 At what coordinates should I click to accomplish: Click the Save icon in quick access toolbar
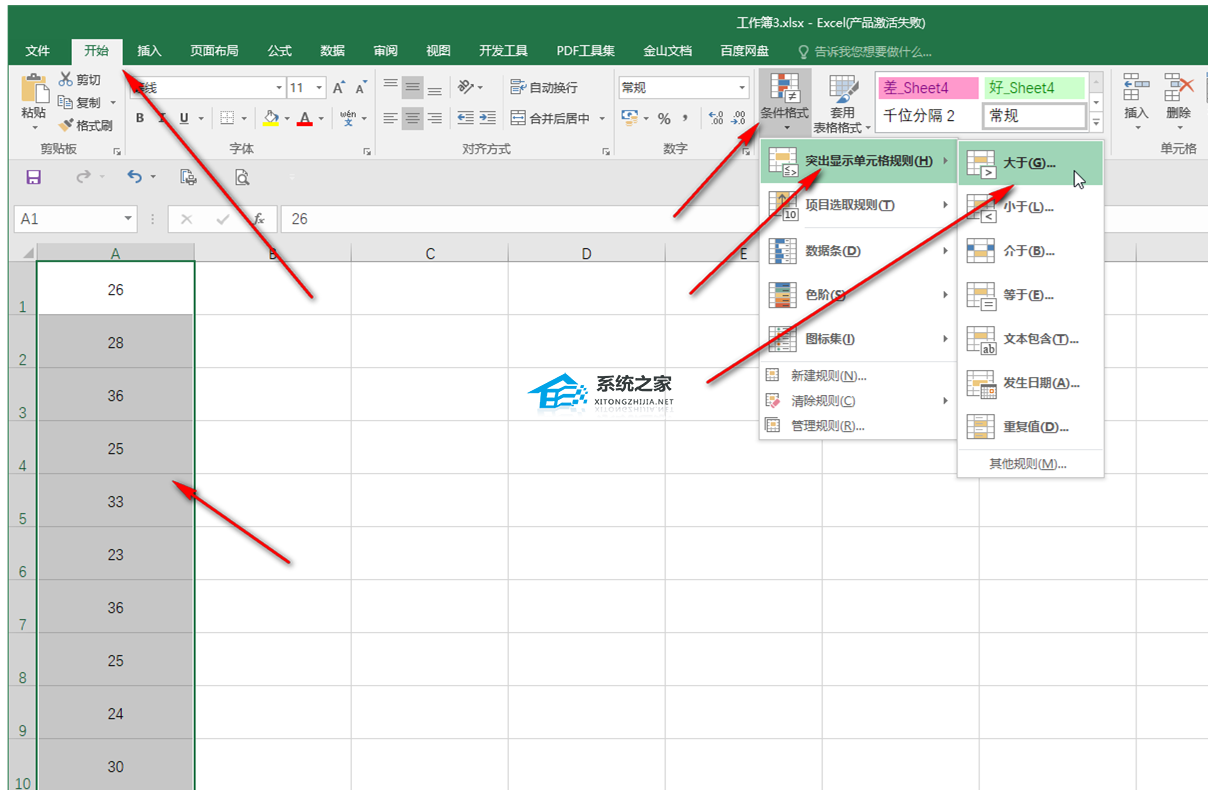[33, 177]
